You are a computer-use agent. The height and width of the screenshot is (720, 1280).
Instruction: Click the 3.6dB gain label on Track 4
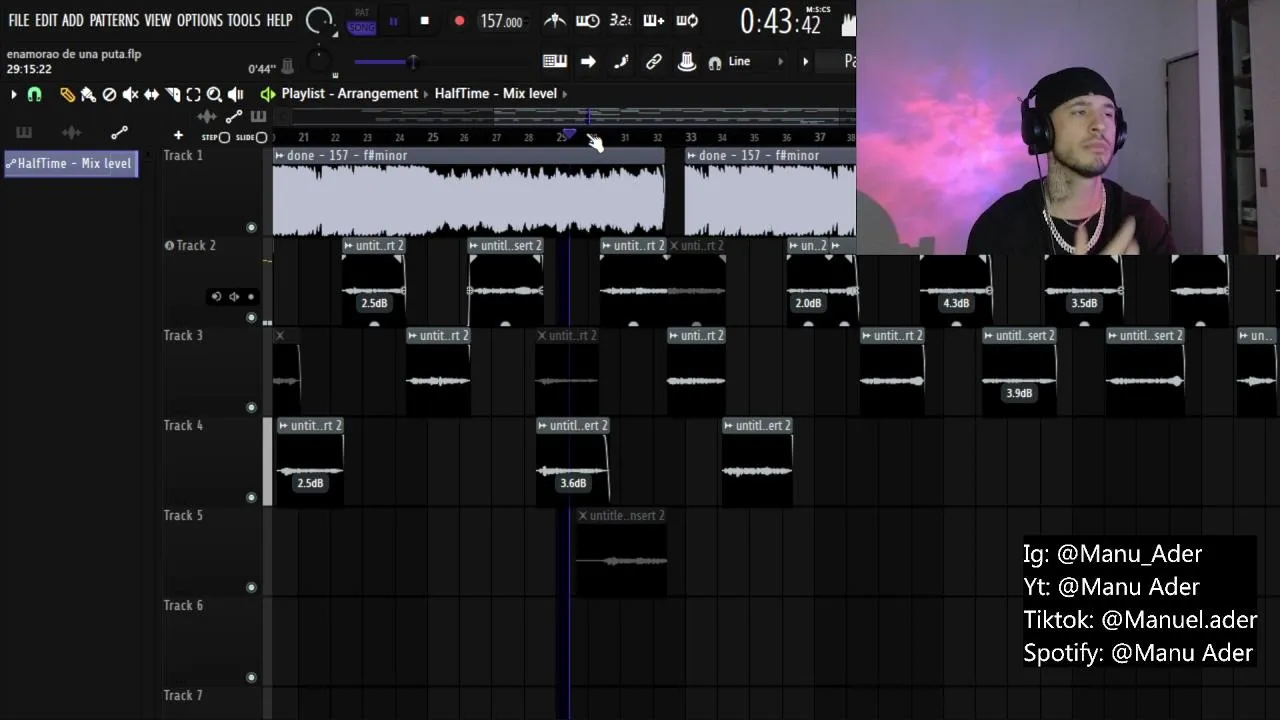click(573, 483)
